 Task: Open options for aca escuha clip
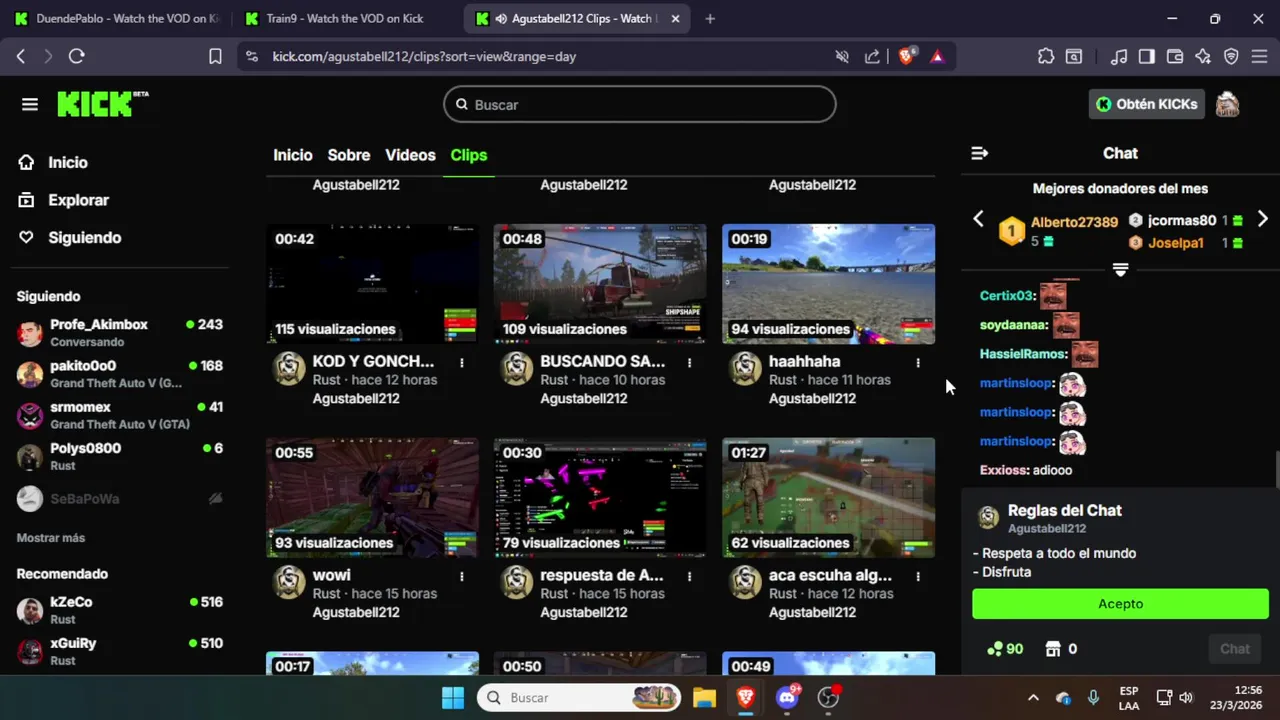(918, 576)
